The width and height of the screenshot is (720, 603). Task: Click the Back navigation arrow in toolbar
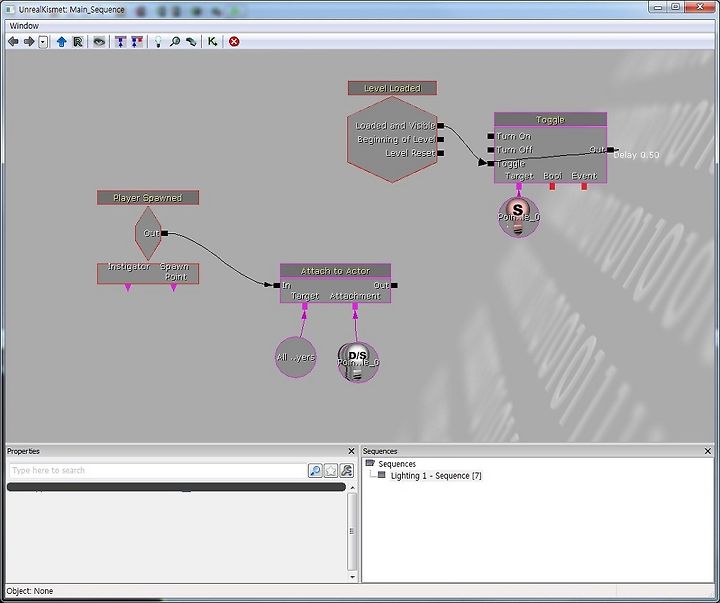[13, 42]
